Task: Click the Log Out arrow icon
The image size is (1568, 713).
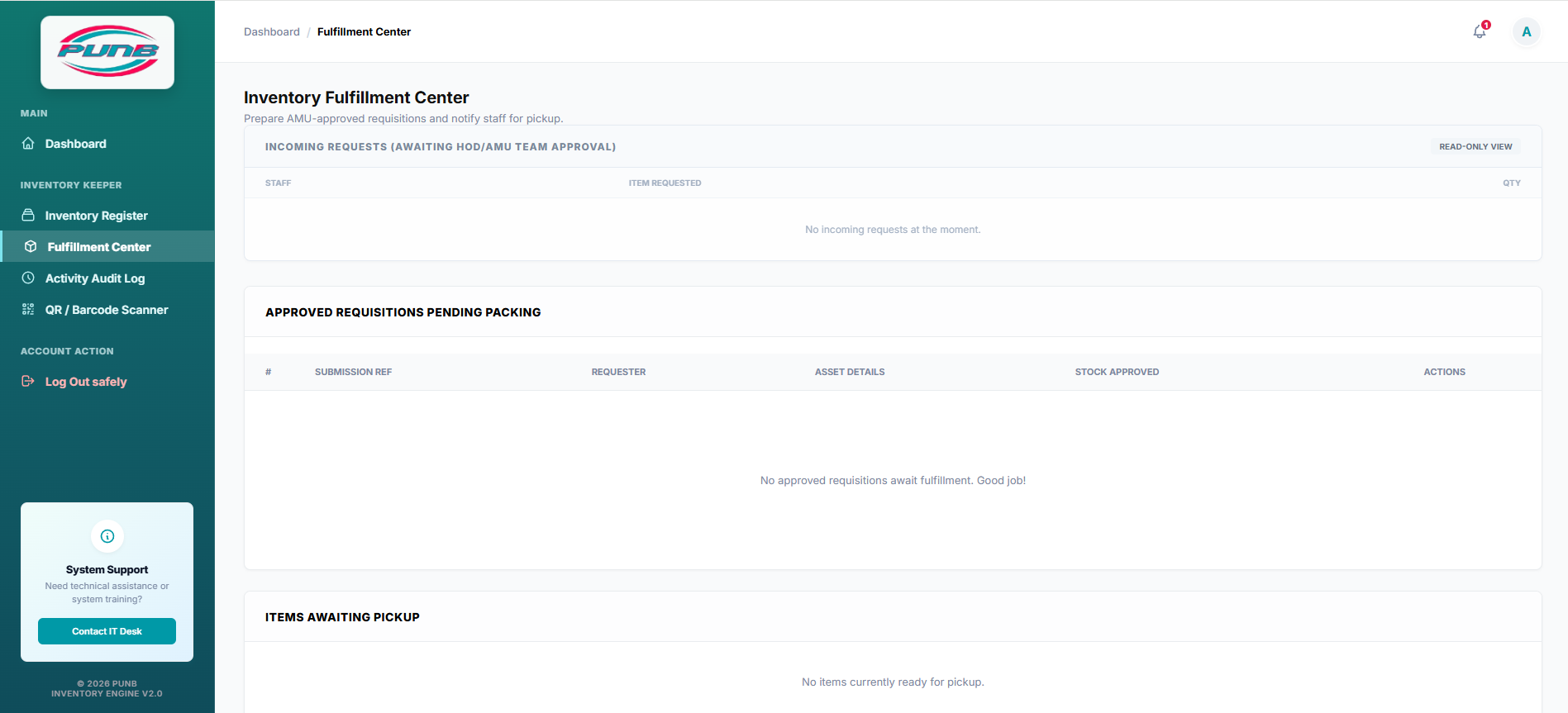Action: click(28, 381)
